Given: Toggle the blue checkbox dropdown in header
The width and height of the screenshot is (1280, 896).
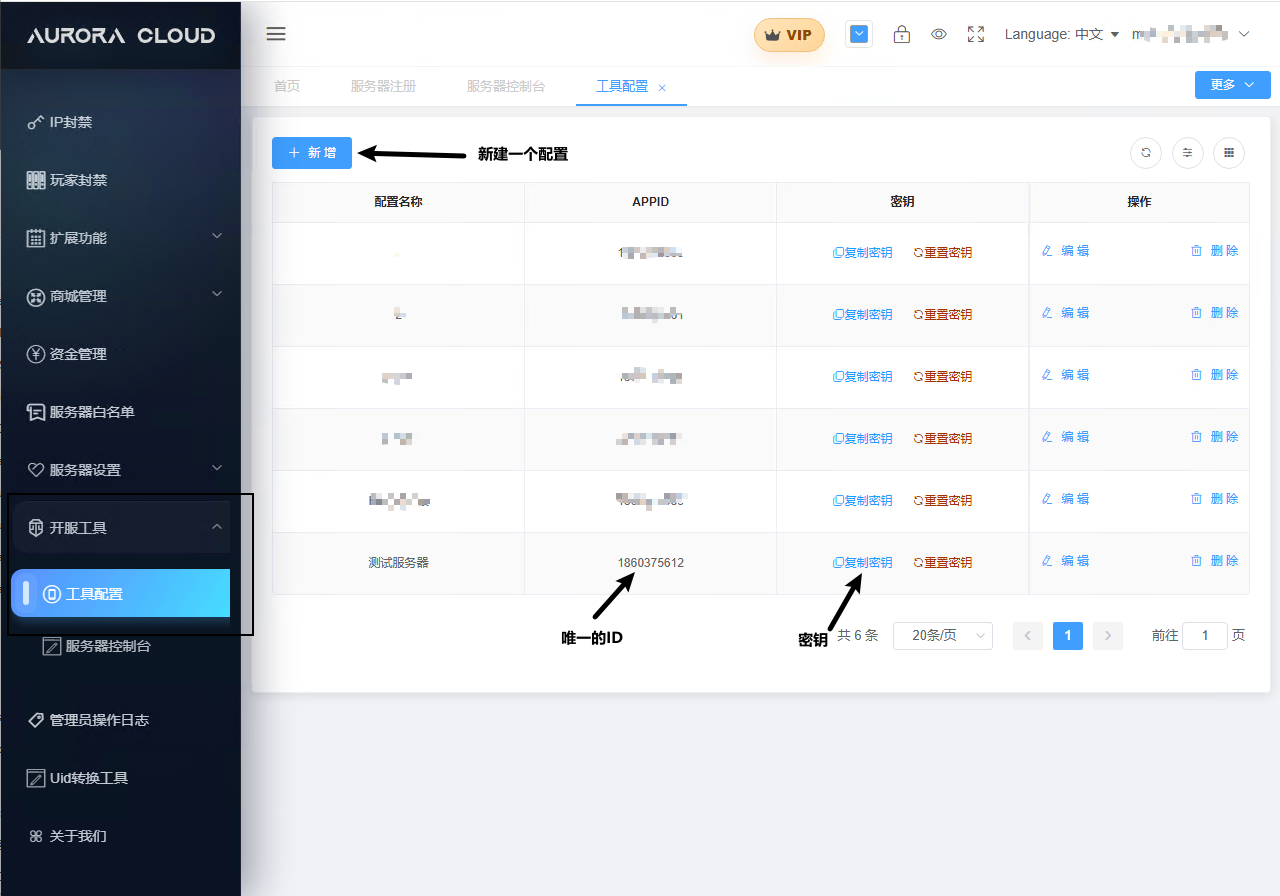Looking at the screenshot, I should tap(859, 34).
